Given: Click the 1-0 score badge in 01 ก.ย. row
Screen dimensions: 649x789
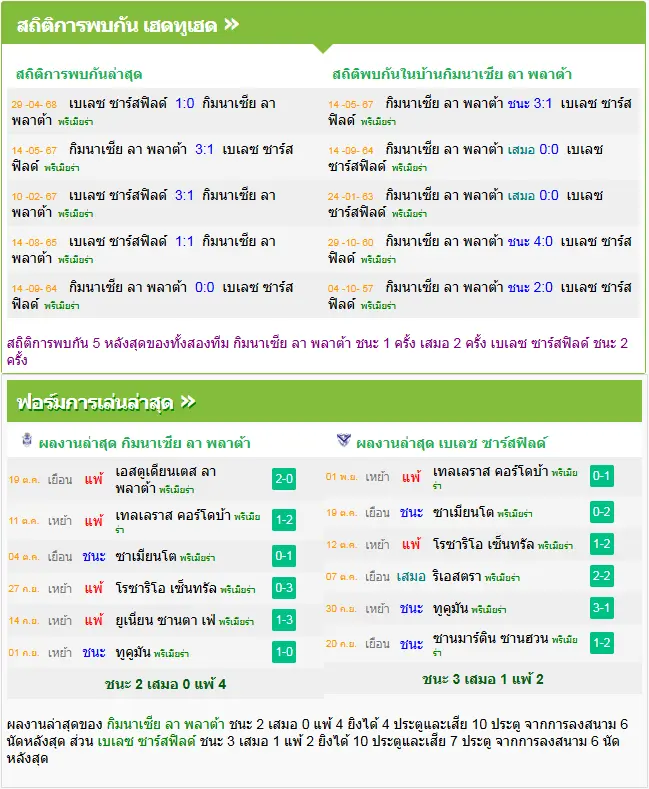Looking at the screenshot, I should tap(284, 652).
